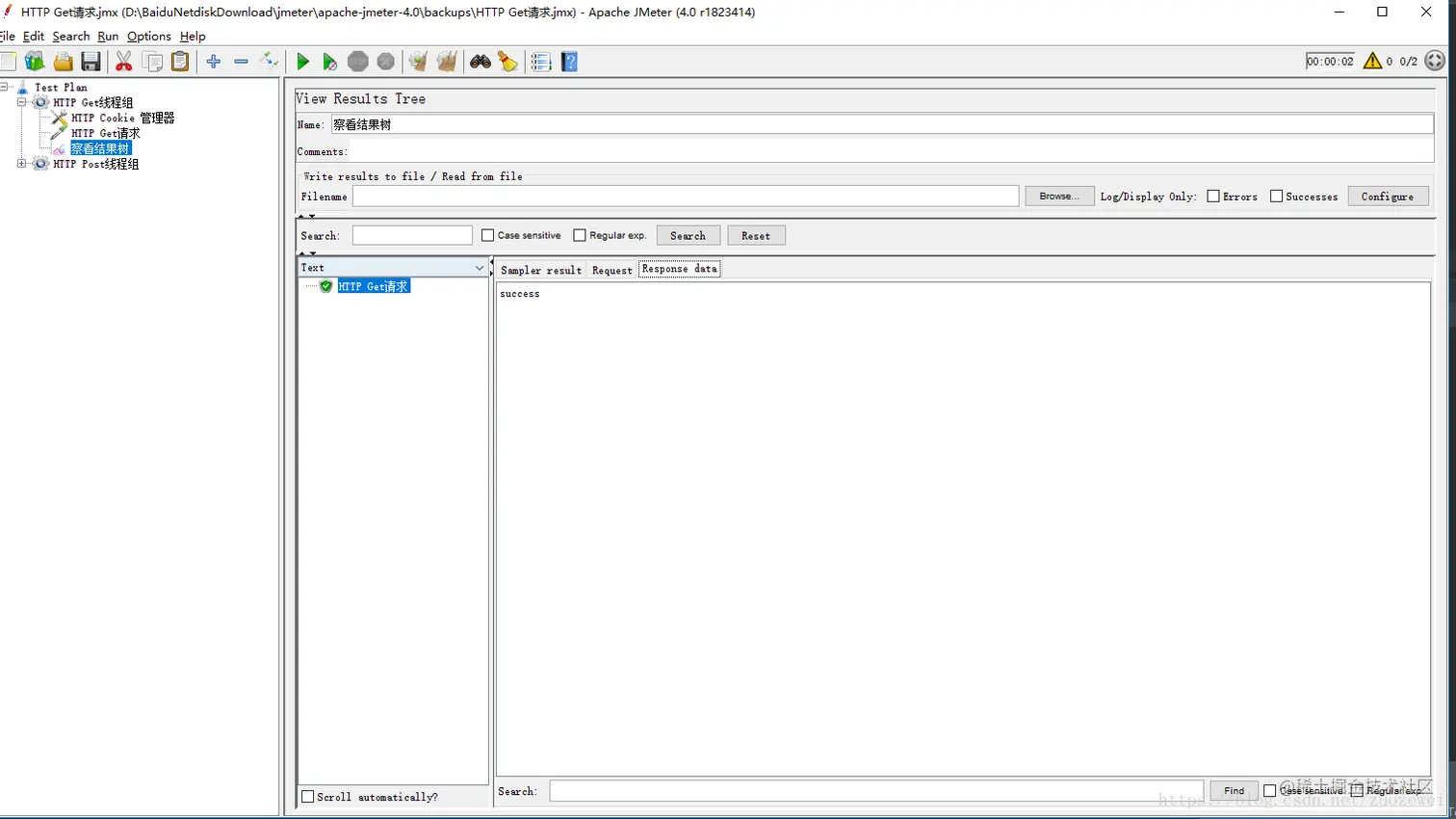Viewport: 1456px width, 819px height.
Task: Click the Find button
Action: tap(1234, 790)
